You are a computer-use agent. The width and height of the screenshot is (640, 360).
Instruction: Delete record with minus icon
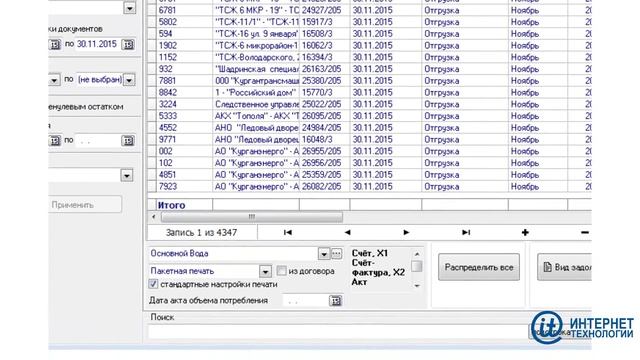584,232
